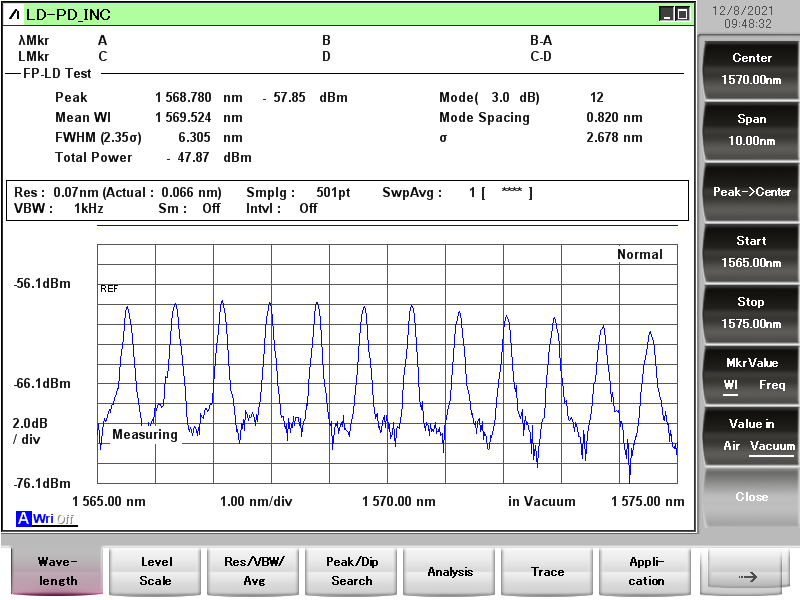Change the Stop wavelength 1575.00nm
This screenshot has height=600, width=800.
751,313
